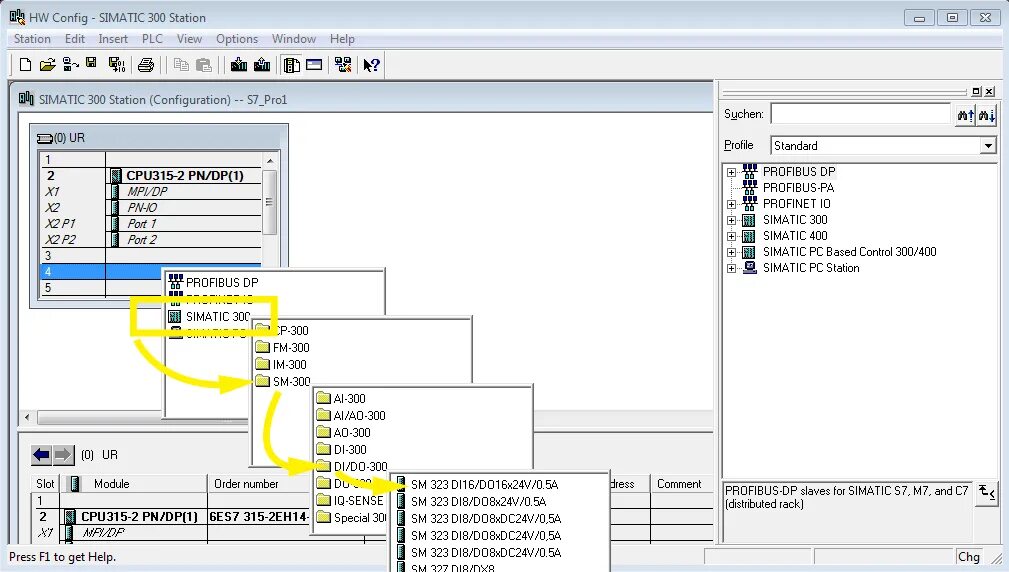Select PROFIBUS-PA in the catalog tree
Image resolution: width=1009 pixels, height=572 pixels.
[x=799, y=188]
